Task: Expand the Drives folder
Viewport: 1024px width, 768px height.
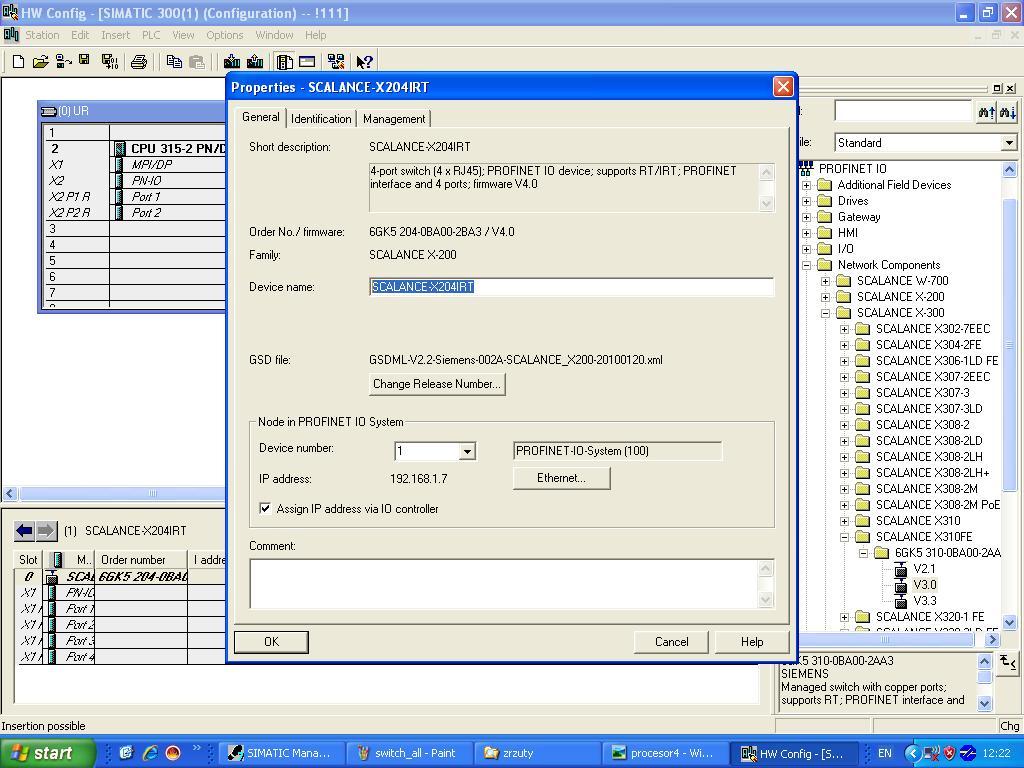Action: click(x=807, y=201)
